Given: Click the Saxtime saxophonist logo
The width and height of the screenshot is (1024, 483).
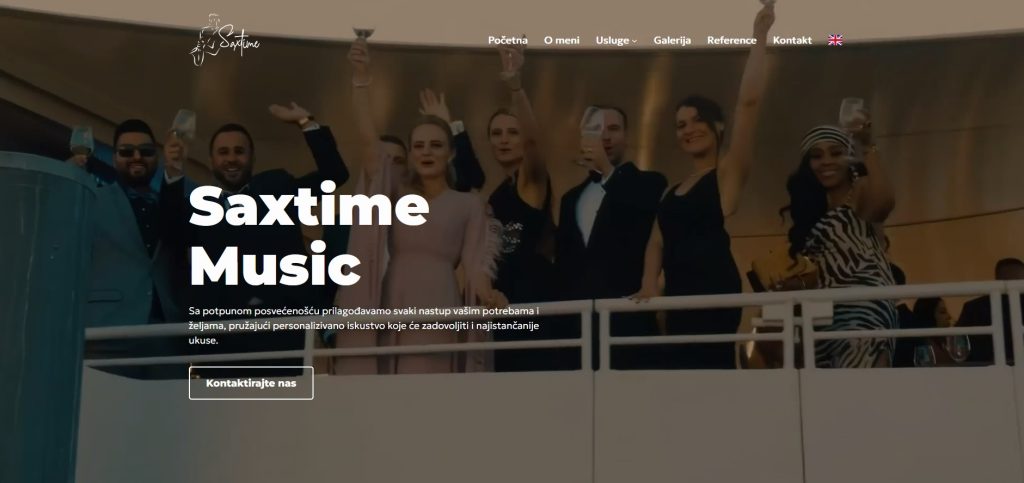Looking at the screenshot, I should click(x=224, y=40).
